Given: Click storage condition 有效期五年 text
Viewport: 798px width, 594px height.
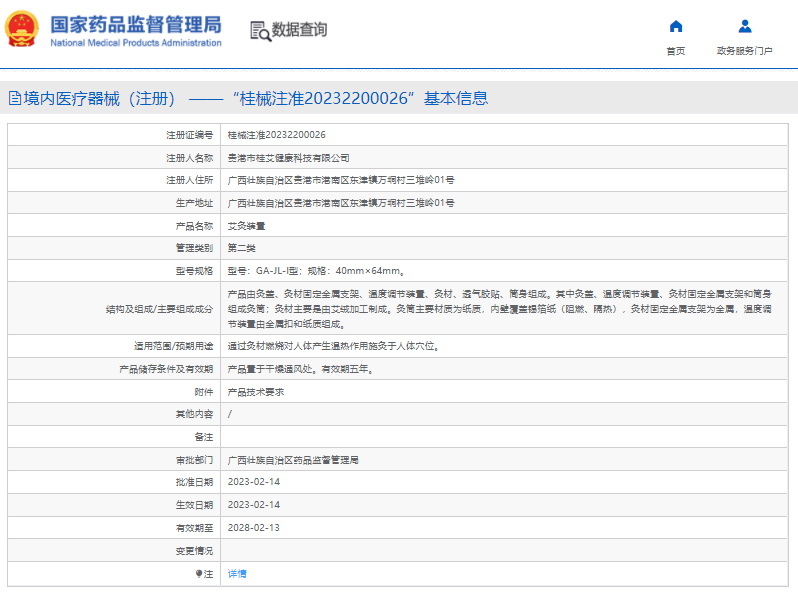Looking at the screenshot, I should pos(347,369).
